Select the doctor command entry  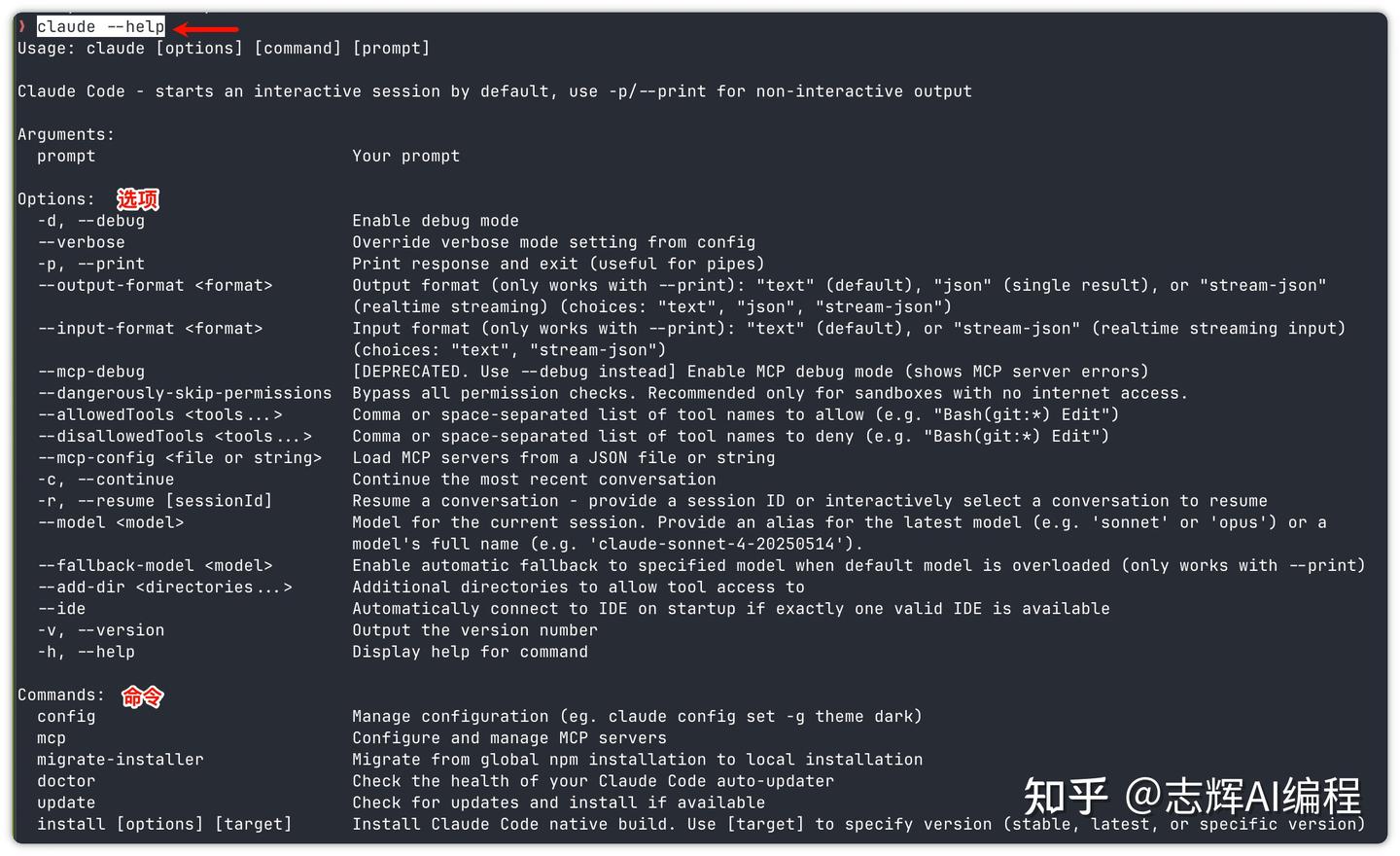(66, 781)
